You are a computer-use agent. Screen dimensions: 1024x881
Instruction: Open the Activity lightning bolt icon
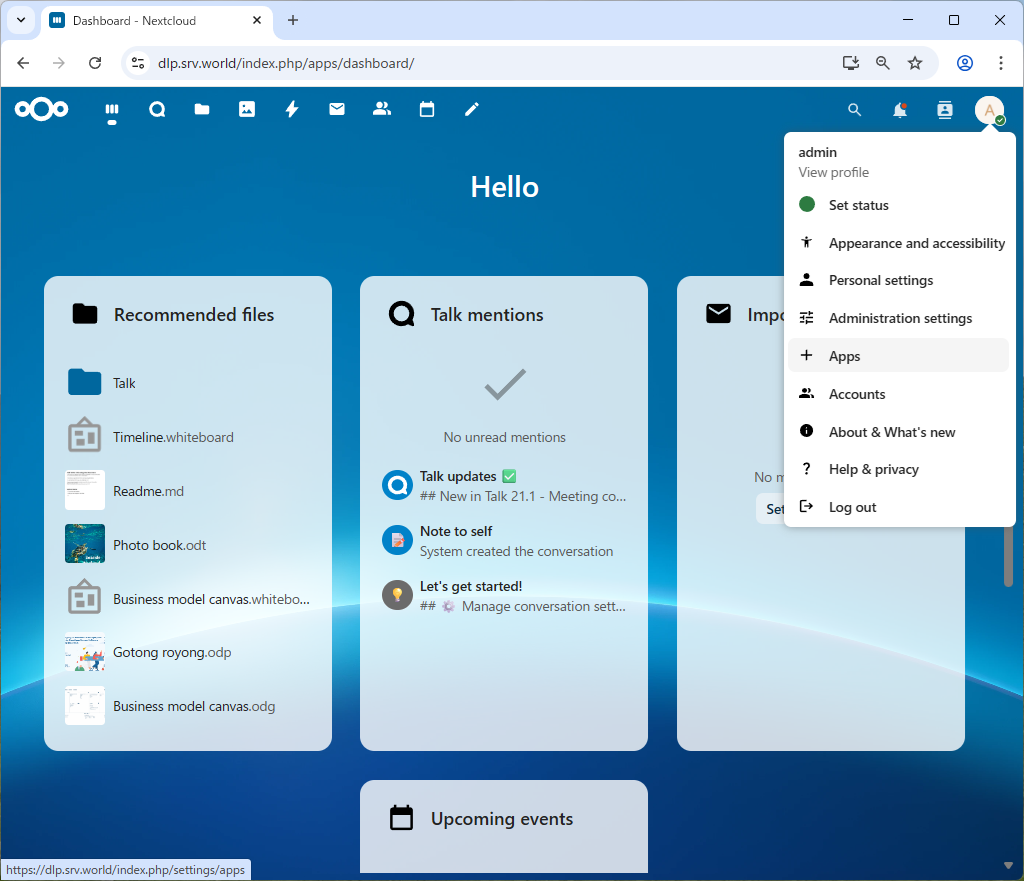[x=292, y=110]
